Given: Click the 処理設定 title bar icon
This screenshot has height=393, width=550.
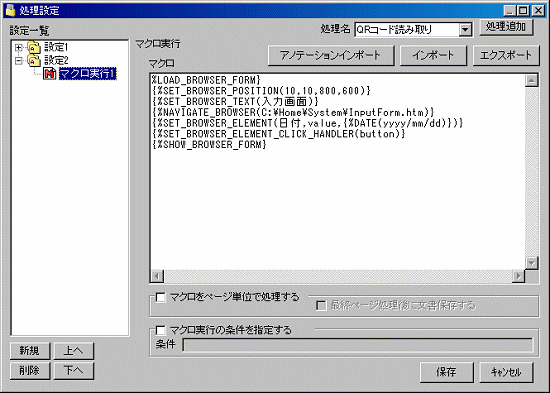Looking at the screenshot, I should coord(11,10).
